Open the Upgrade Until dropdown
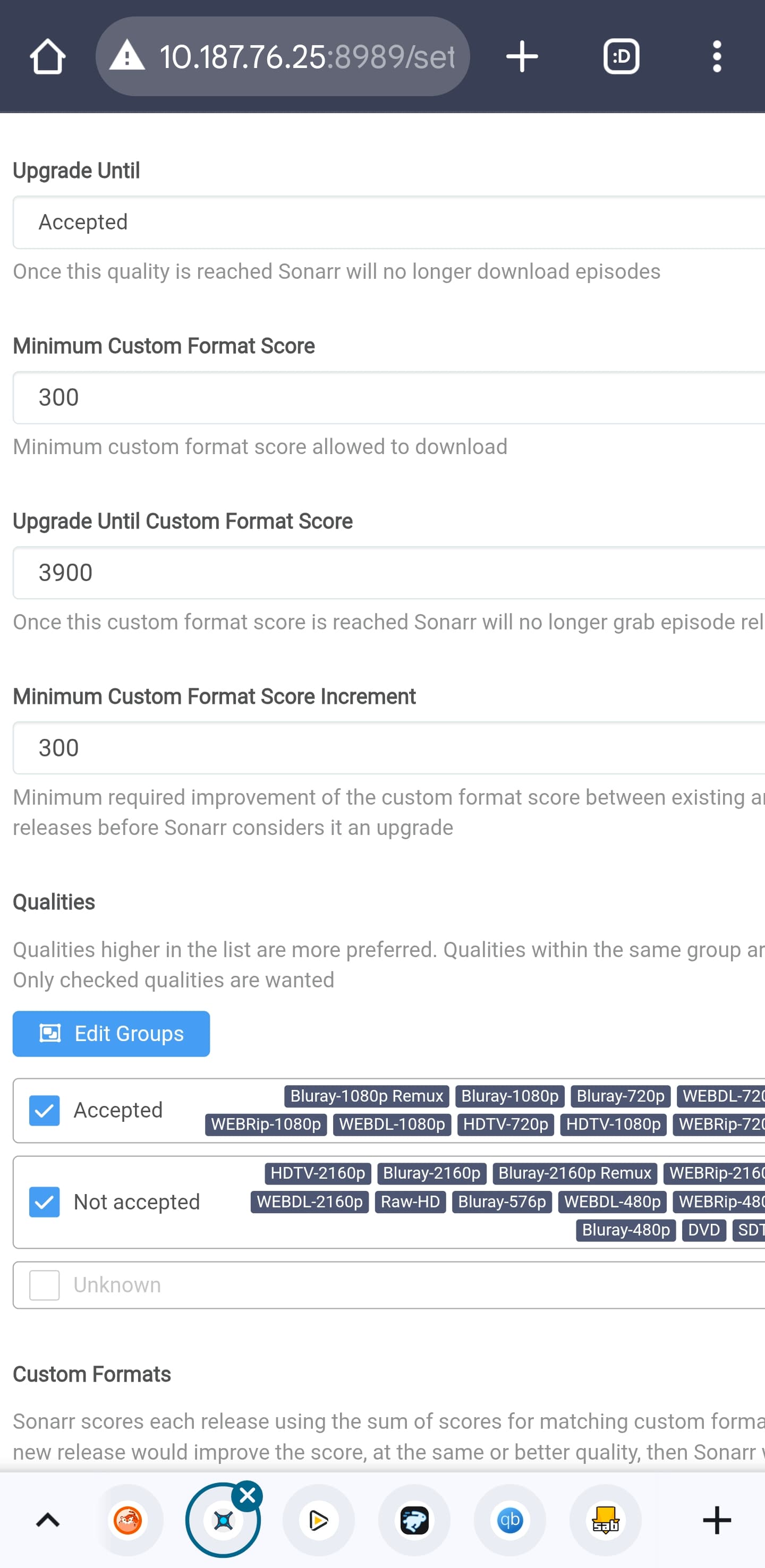Viewport: 765px width, 1568px height. 389,222
